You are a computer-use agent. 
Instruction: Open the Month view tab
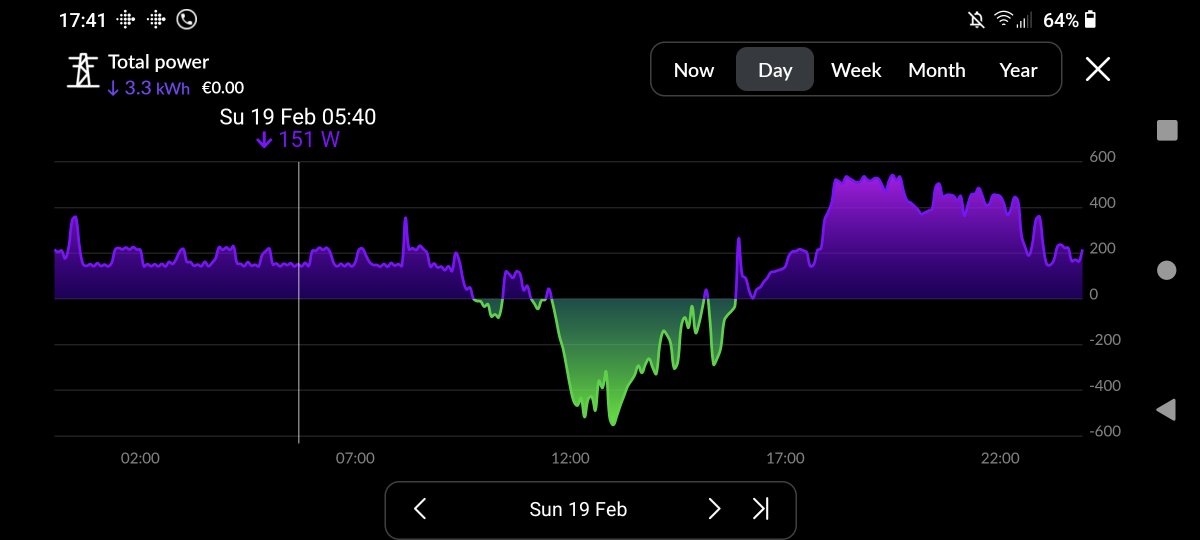coord(937,70)
